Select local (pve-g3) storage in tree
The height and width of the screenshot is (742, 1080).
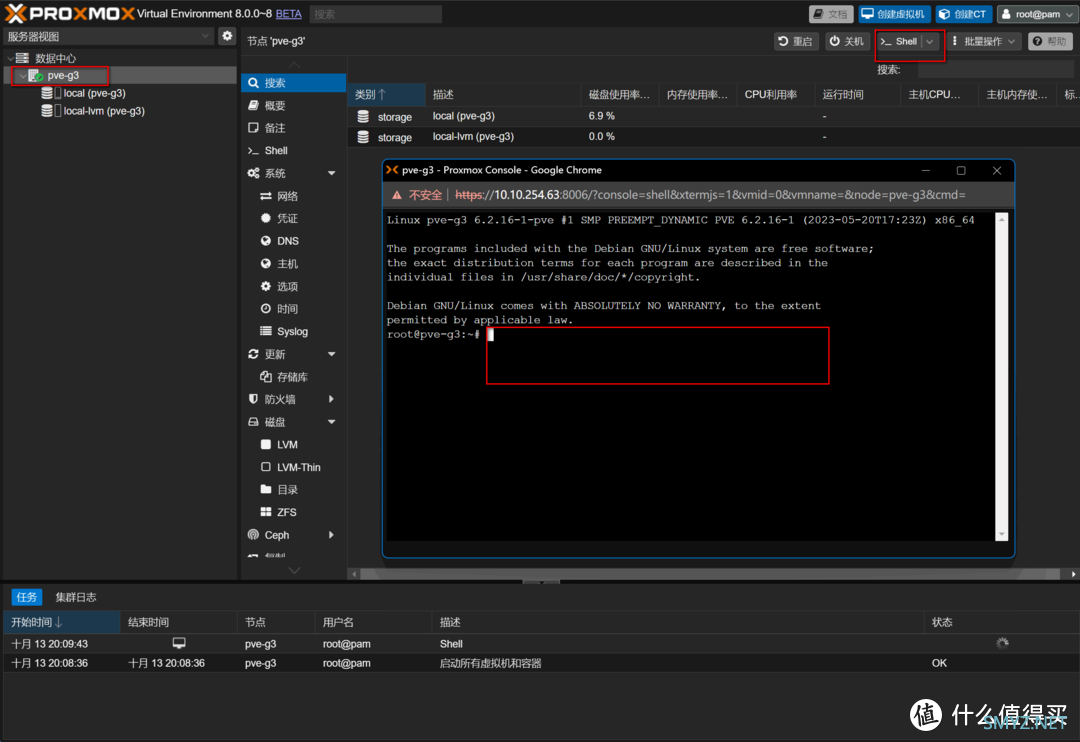tap(94, 93)
